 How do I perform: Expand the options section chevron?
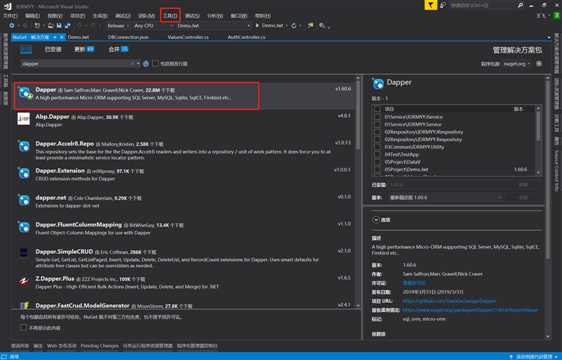point(376,219)
